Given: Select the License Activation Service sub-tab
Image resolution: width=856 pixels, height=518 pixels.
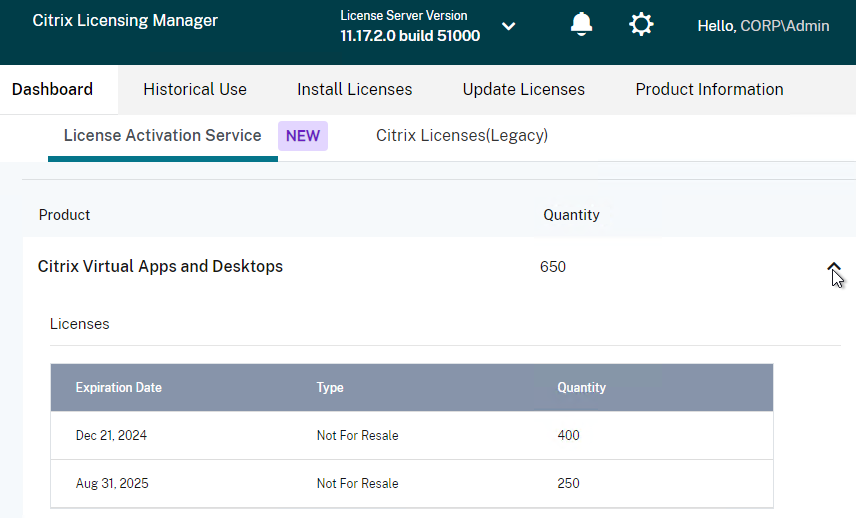Looking at the screenshot, I should point(163,135).
